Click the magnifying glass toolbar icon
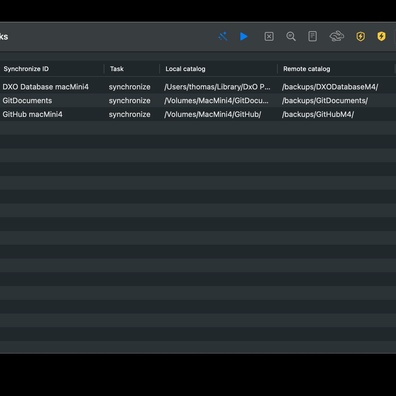The height and width of the screenshot is (396, 396). coord(291,36)
